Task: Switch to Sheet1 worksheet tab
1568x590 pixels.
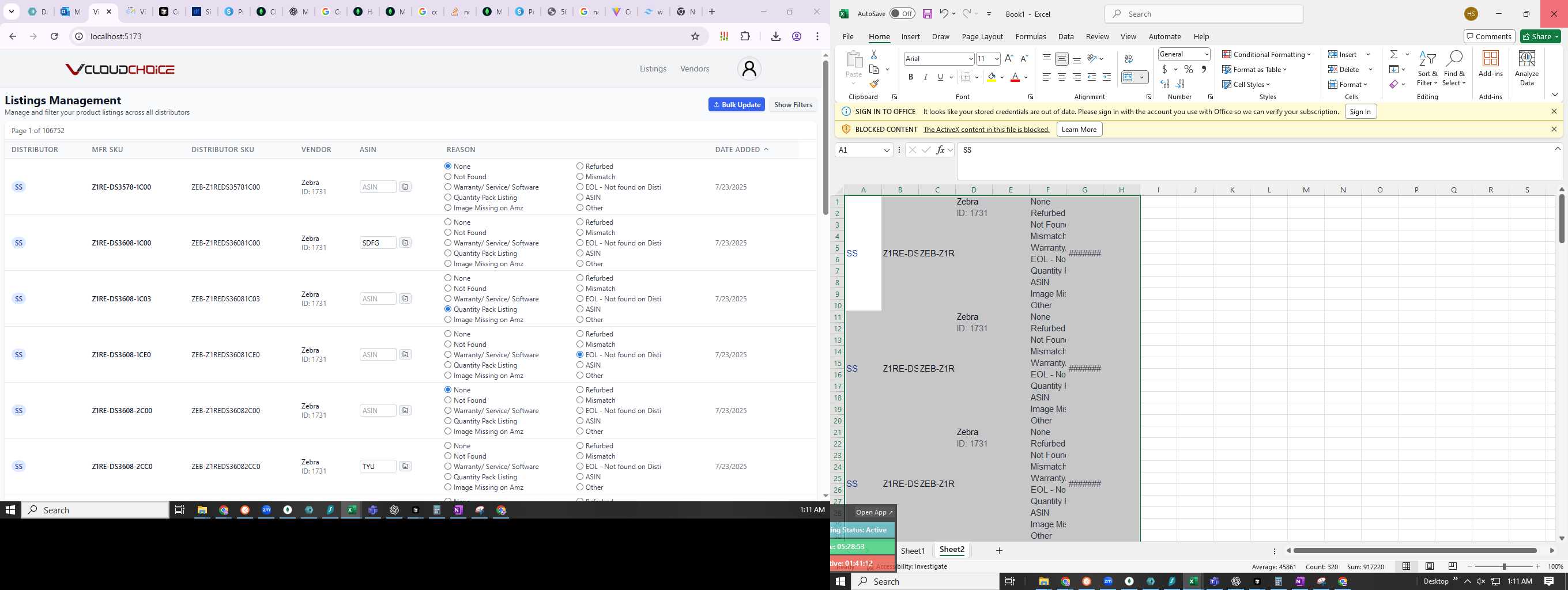Action: [x=913, y=550]
